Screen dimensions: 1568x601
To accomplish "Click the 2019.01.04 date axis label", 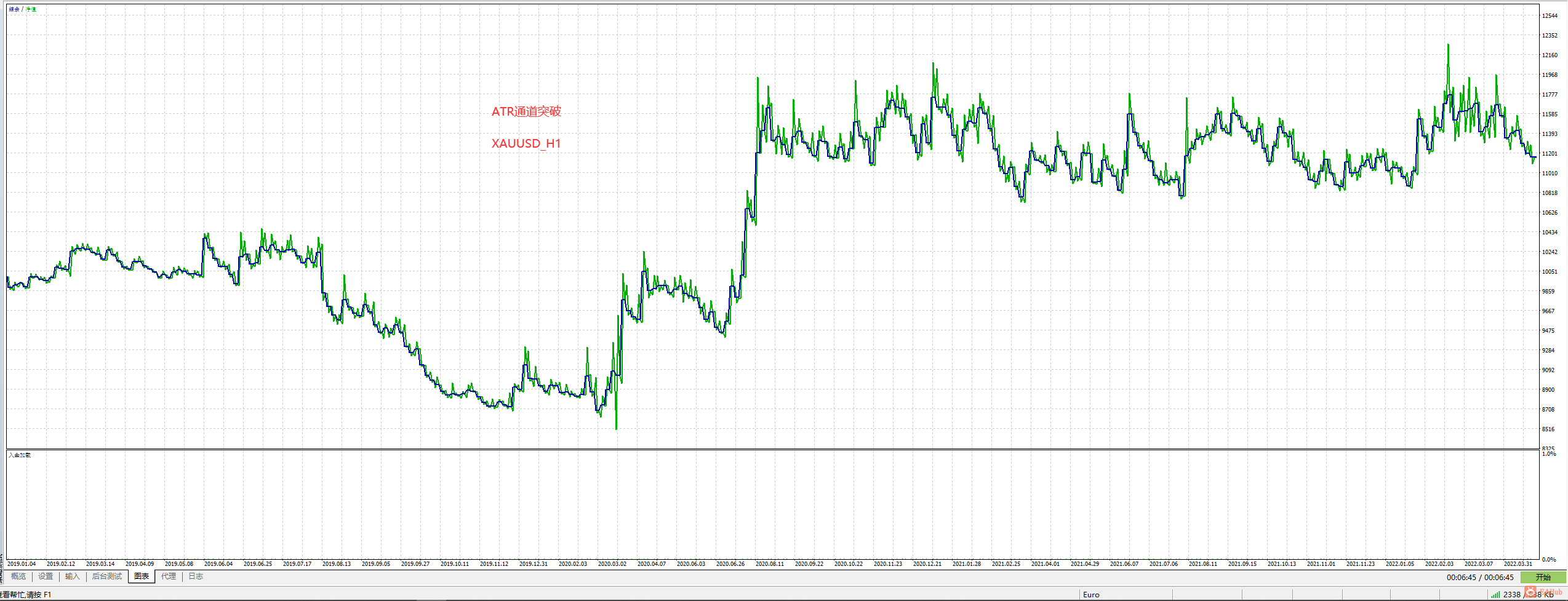I will click(x=22, y=563).
